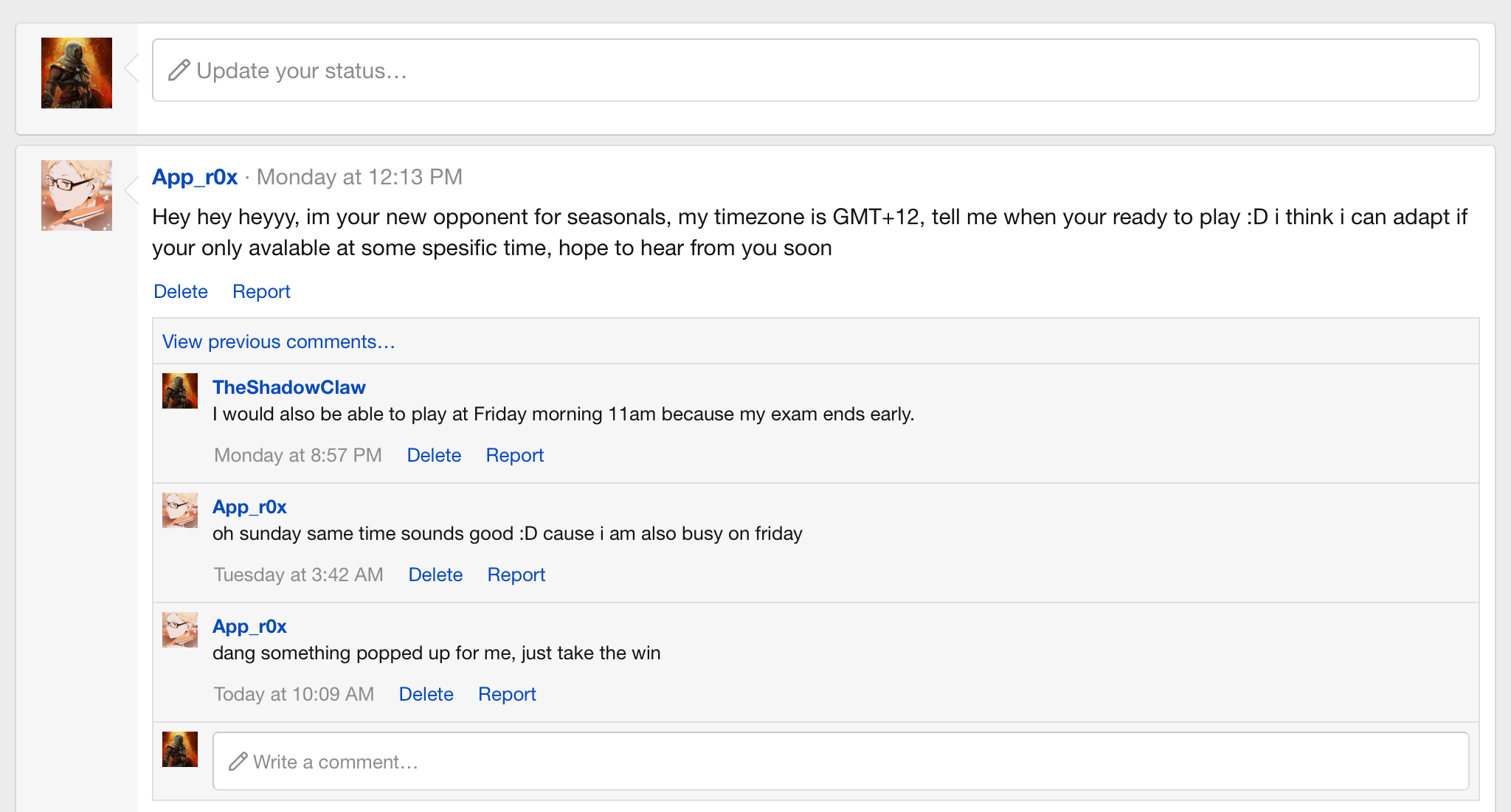Image resolution: width=1511 pixels, height=812 pixels.
Task: Click the Write a comment field
Action: click(x=840, y=761)
